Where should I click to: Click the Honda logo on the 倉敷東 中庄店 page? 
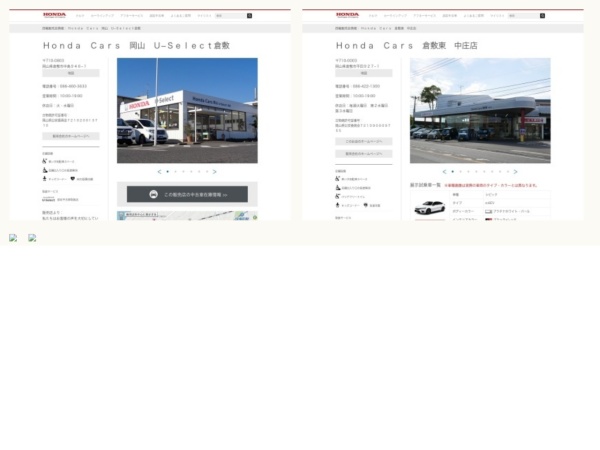pyautogui.click(x=347, y=15)
